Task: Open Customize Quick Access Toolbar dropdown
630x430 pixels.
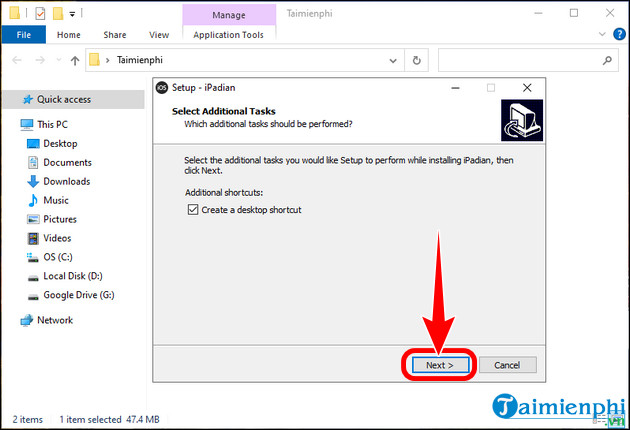Action: click(x=72, y=14)
